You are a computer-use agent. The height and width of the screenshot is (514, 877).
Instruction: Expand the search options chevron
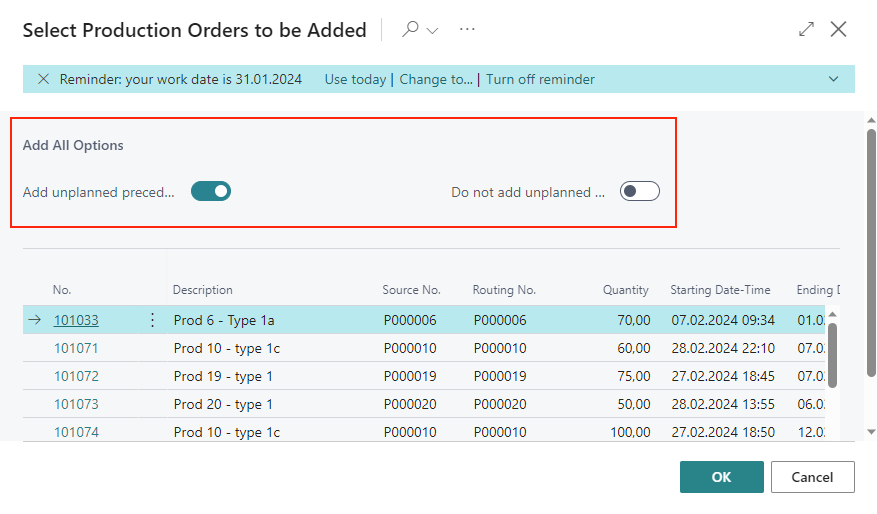[x=432, y=30]
